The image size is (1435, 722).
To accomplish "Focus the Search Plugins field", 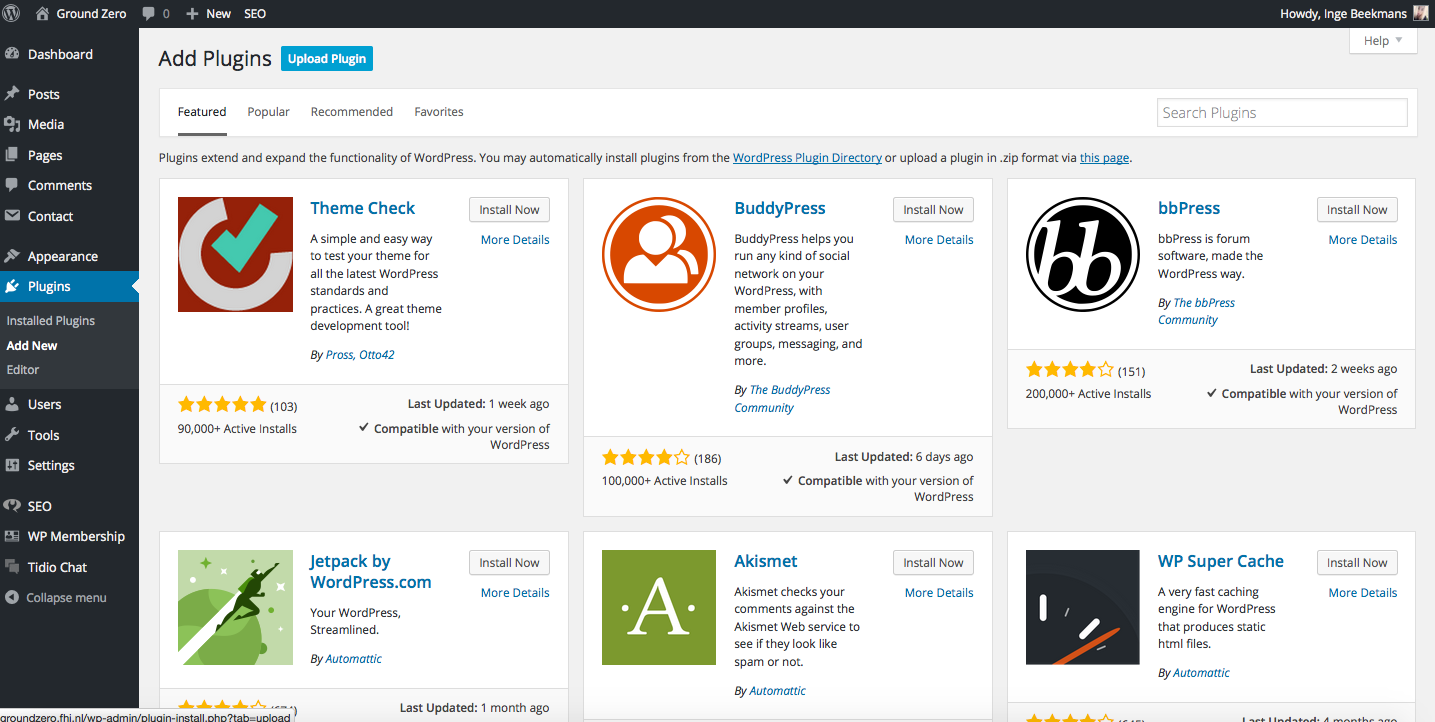I will coord(1282,113).
